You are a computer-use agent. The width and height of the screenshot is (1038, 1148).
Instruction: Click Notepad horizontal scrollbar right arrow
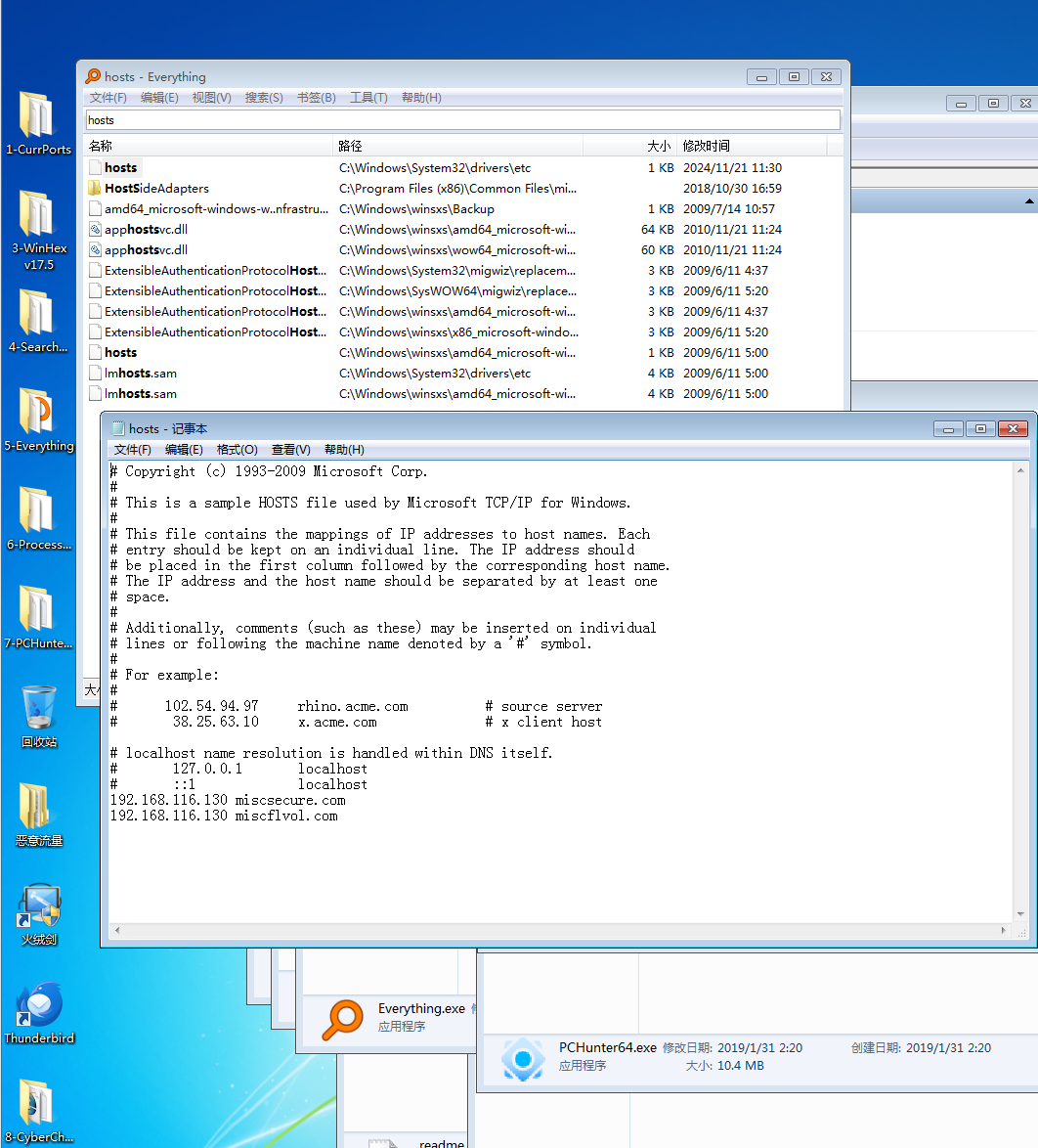coord(1004,931)
